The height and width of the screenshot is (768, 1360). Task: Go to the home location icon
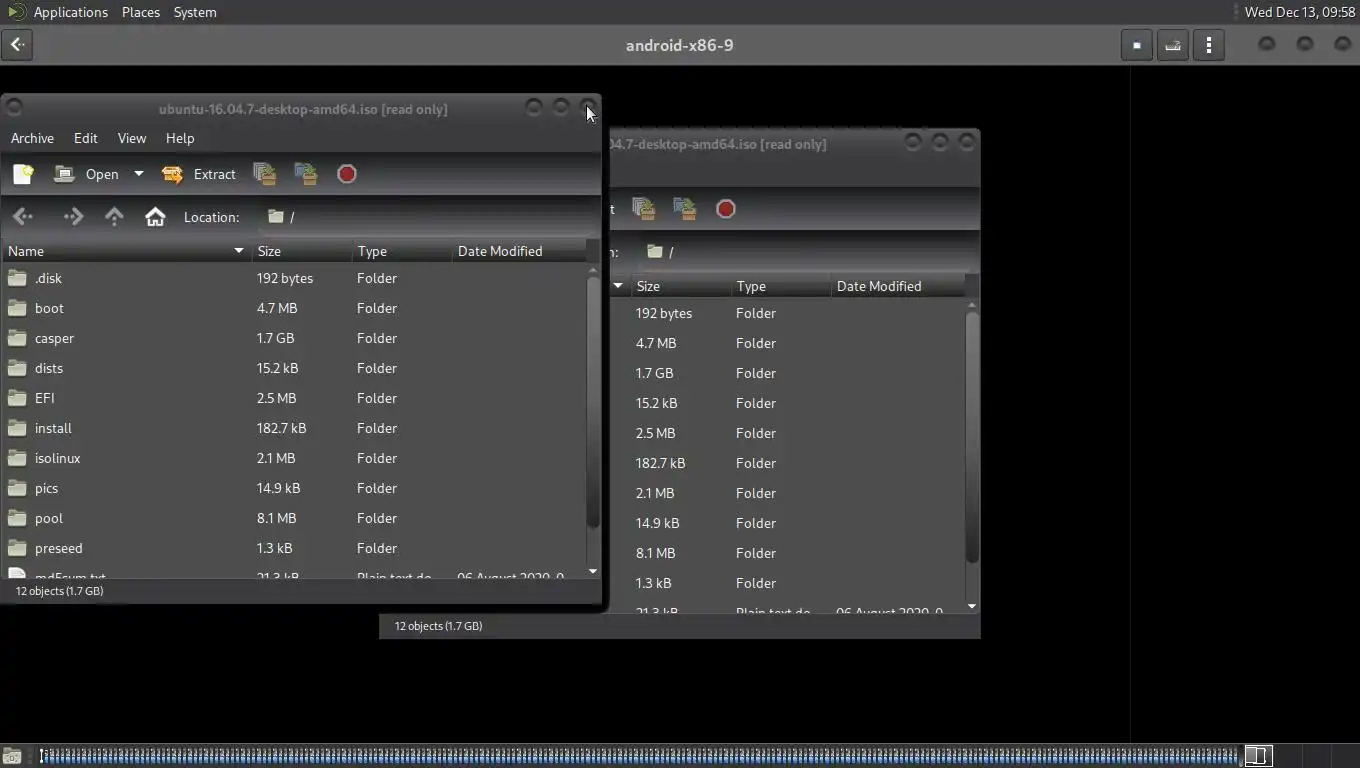pos(155,217)
